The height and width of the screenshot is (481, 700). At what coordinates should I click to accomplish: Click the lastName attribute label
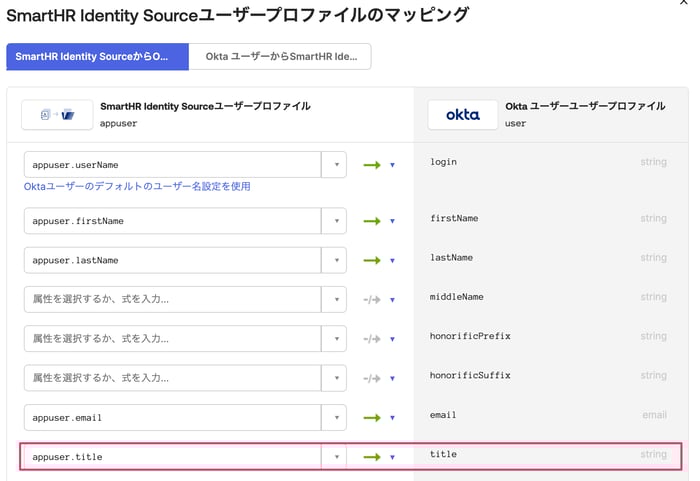(x=451, y=257)
